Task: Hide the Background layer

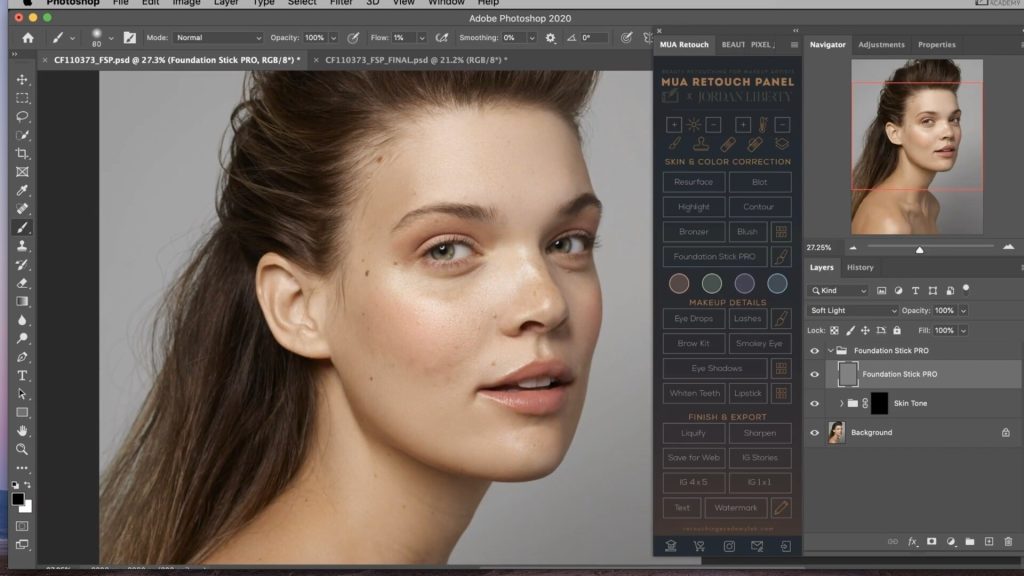Action: 815,432
